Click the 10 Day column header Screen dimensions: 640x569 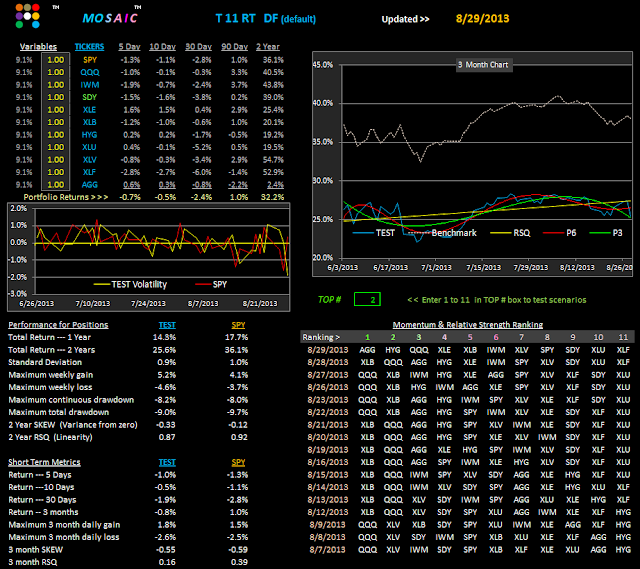click(x=162, y=47)
